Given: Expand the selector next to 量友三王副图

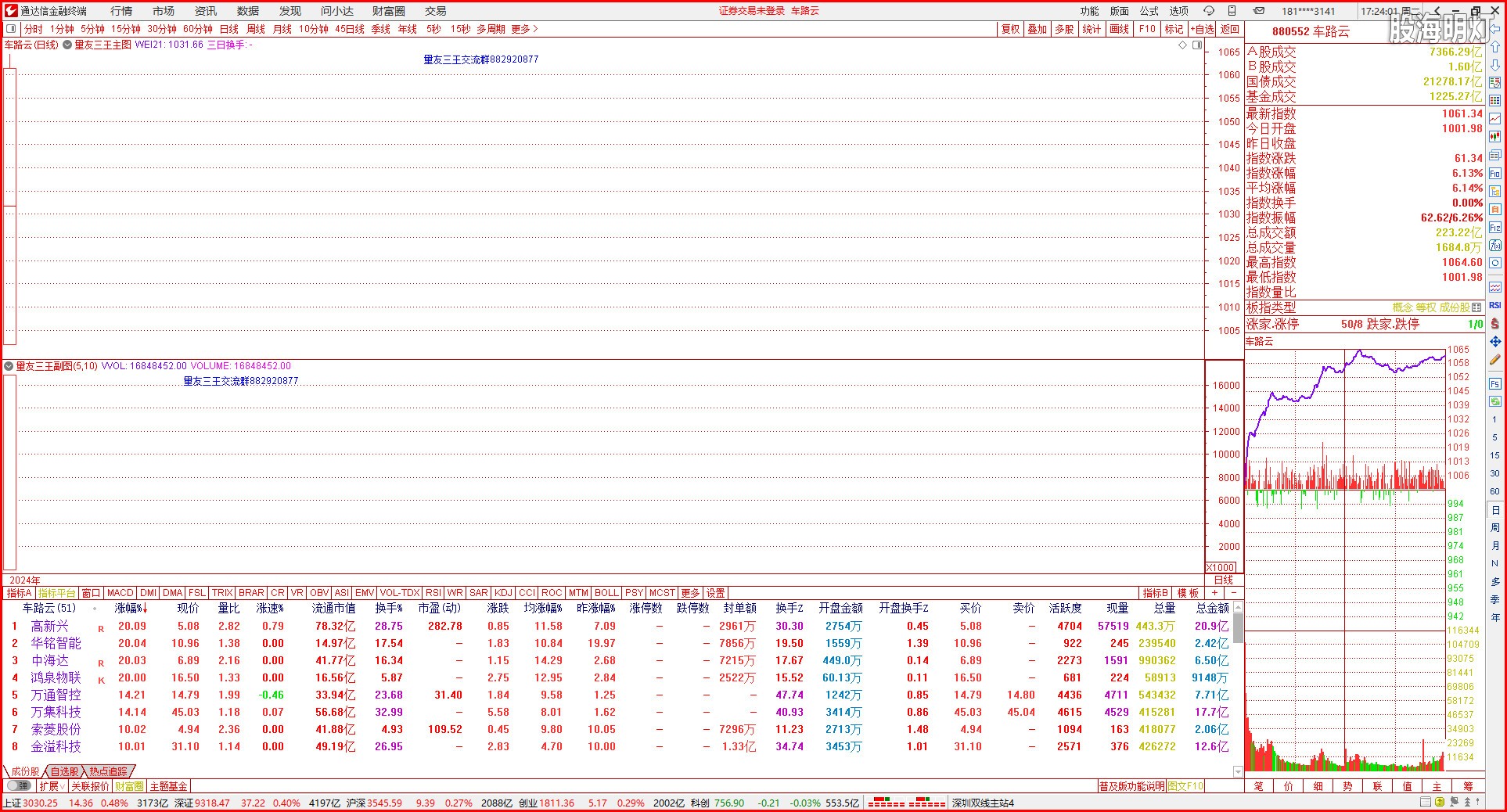Looking at the screenshot, I should point(9,365).
